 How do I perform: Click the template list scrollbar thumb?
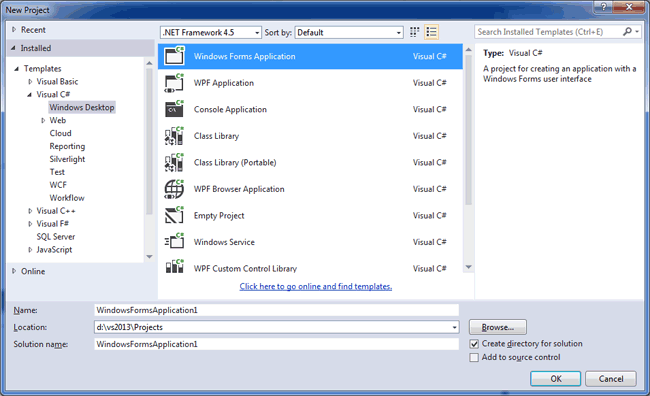[x=468, y=130]
